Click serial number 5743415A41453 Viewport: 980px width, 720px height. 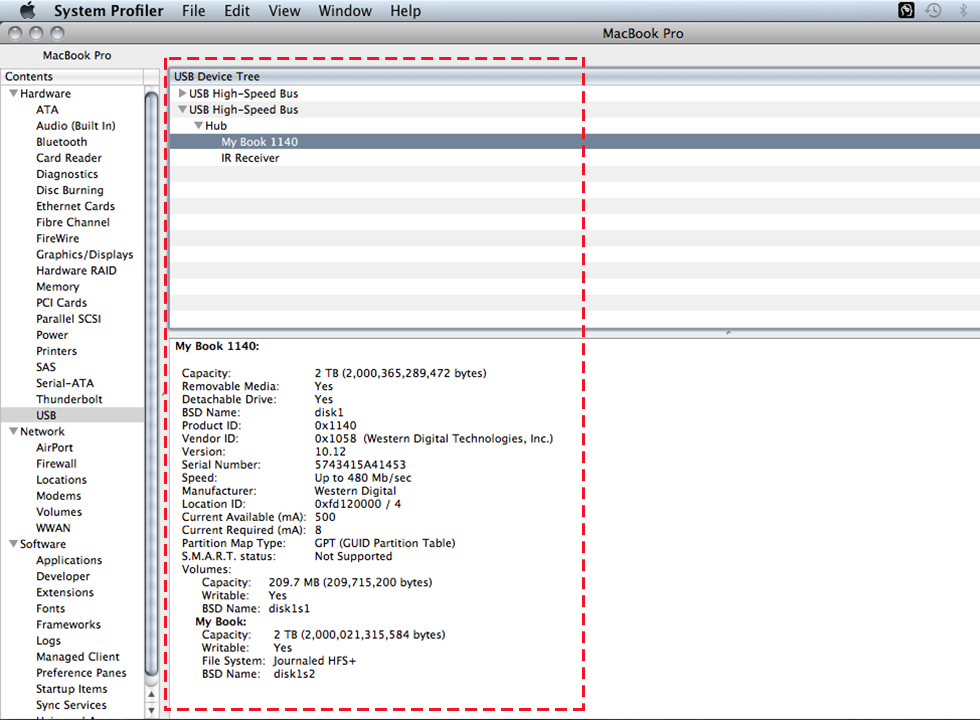[x=360, y=464]
